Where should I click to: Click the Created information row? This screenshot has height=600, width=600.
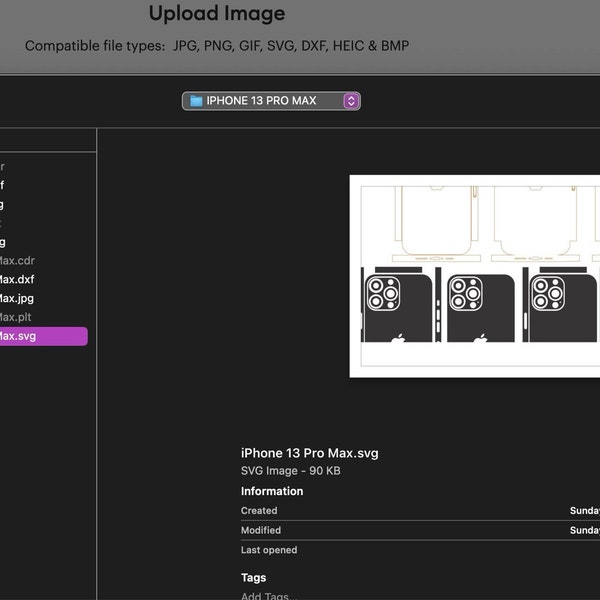click(420, 510)
